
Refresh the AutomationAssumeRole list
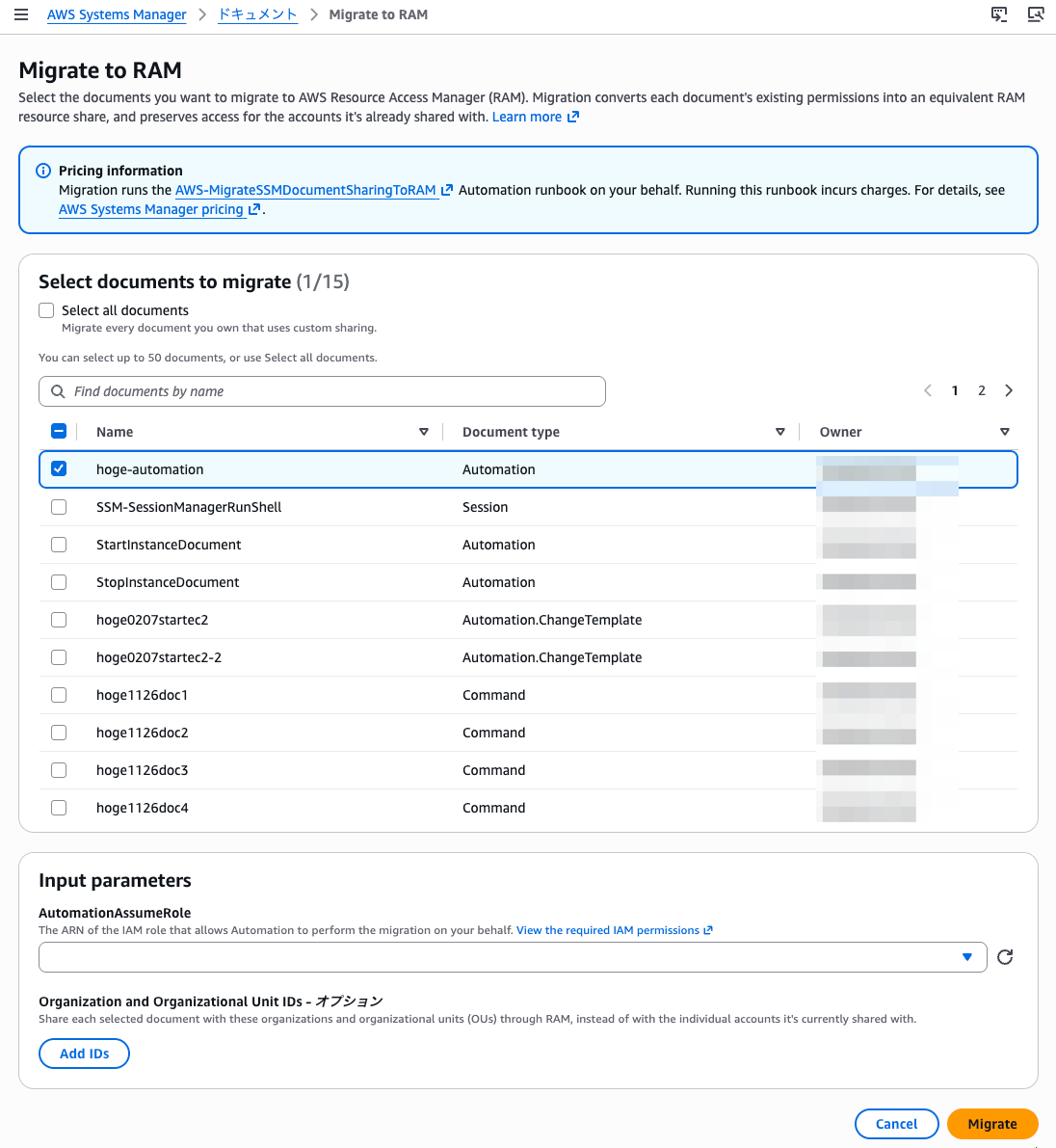pyautogui.click(x=1005, y=957)
